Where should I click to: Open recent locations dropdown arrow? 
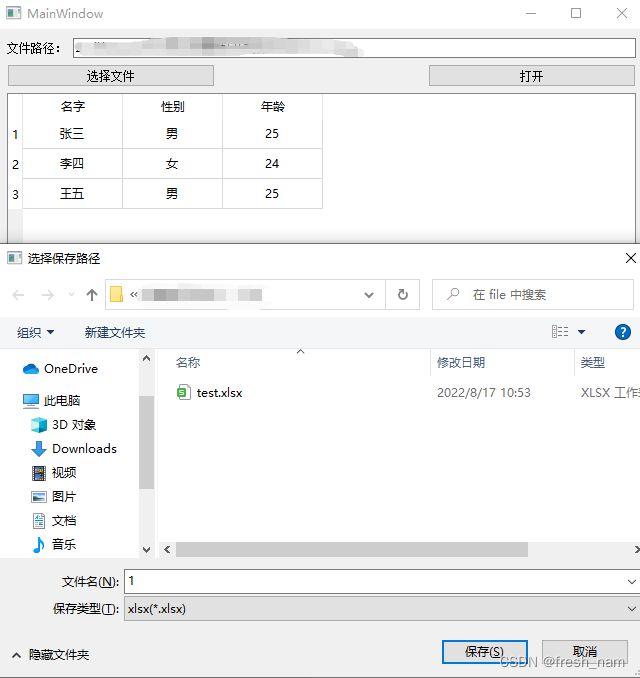pos(71,295)
